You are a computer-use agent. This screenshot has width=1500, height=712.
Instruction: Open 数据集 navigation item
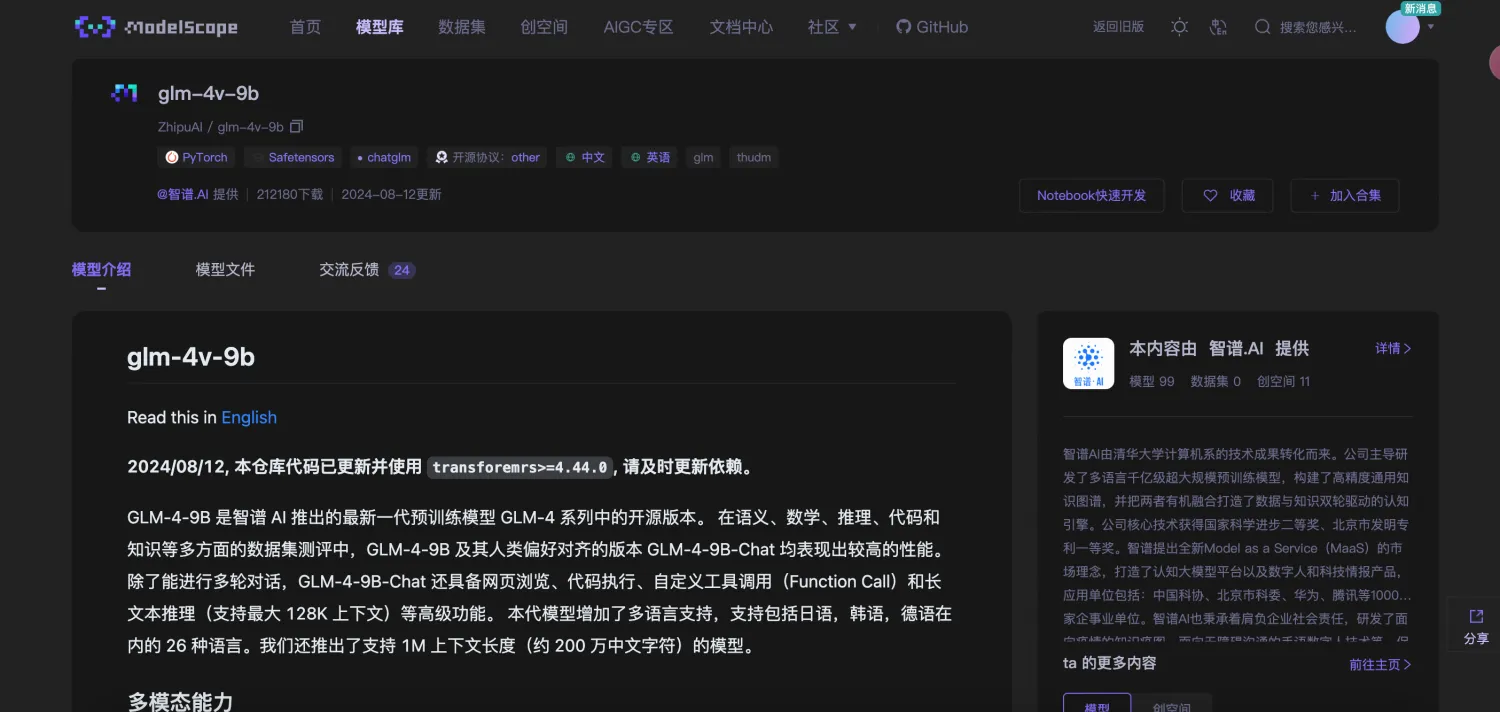pos(462,27)
